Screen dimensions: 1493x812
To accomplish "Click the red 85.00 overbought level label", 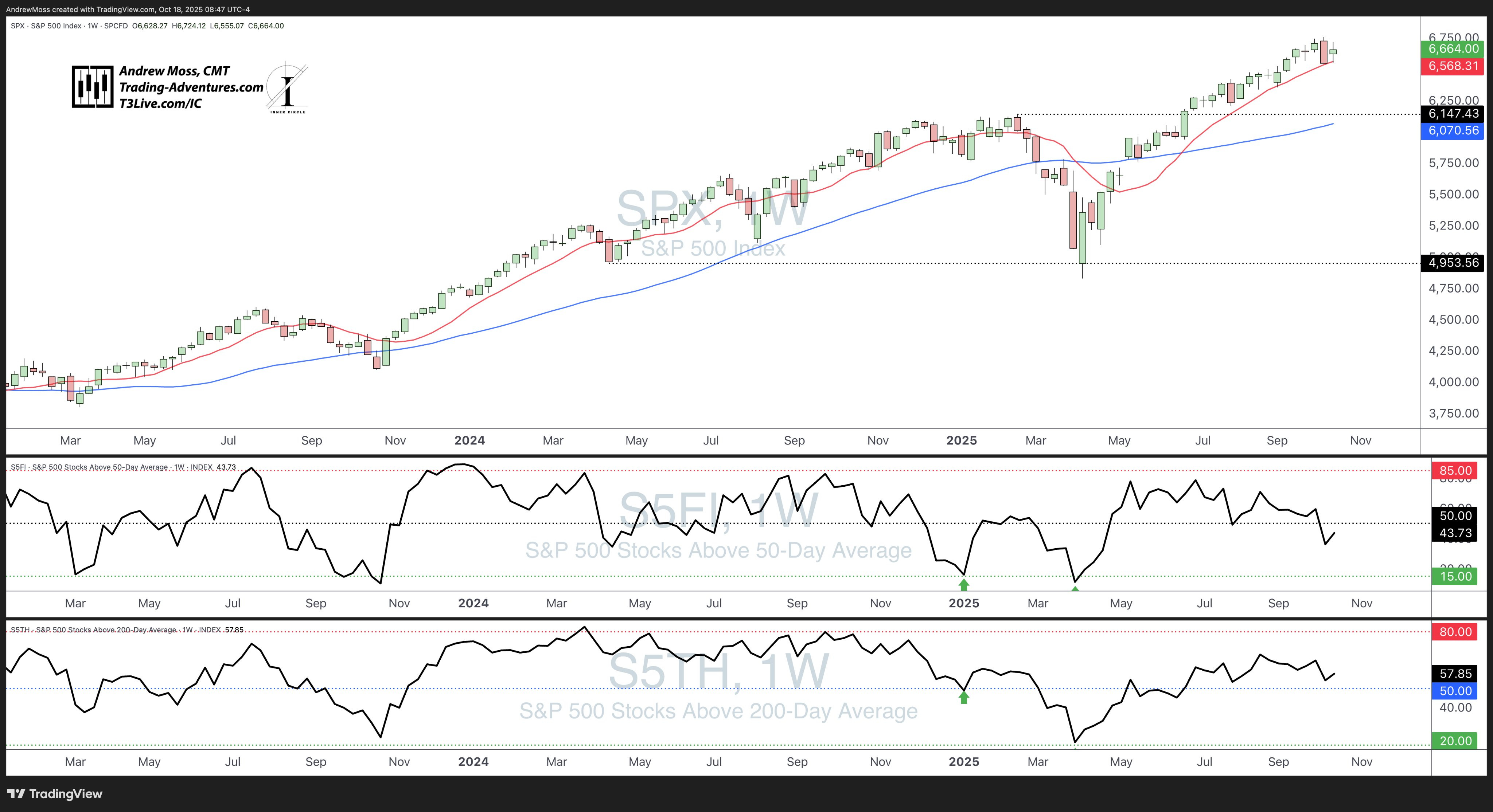I will [1455, 471].
